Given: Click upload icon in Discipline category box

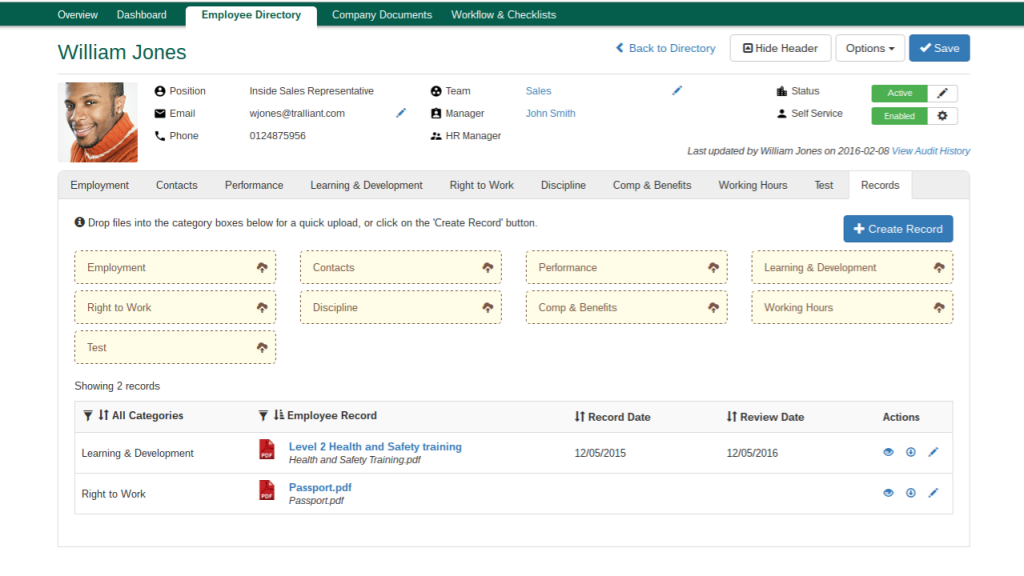Looking at the screenshot, I should coord(487,308).
